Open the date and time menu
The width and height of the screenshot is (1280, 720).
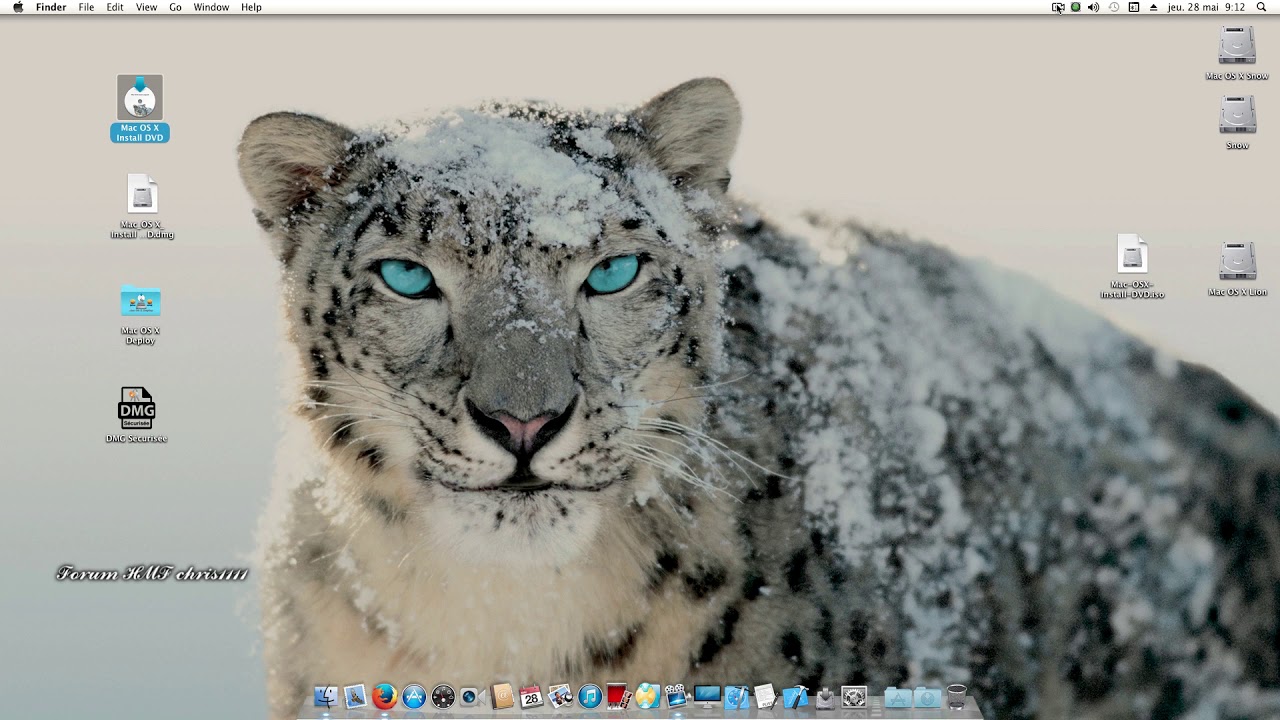pos(1206,7)
